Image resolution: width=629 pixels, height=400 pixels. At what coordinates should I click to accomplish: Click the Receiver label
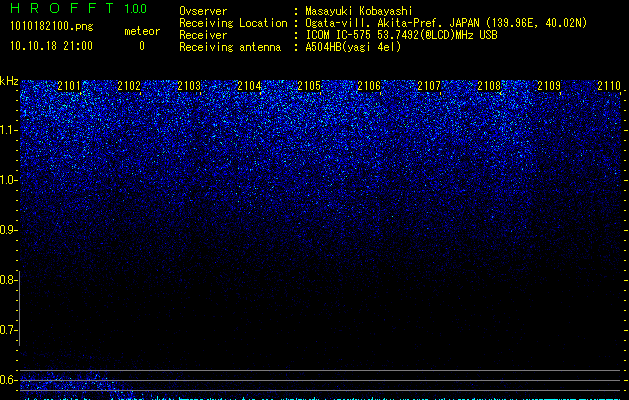pos(203,35)
